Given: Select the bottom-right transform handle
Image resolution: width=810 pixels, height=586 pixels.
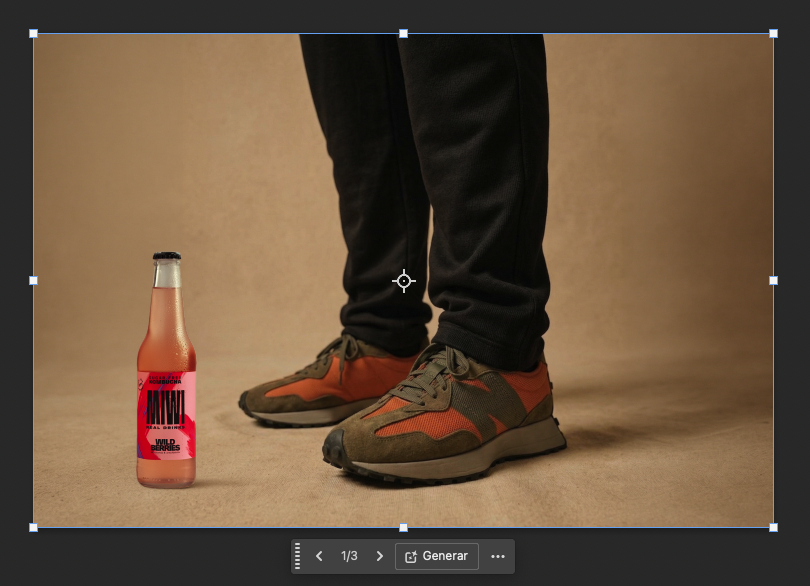Looking at the screenshot, I should (x=773, y=527).
